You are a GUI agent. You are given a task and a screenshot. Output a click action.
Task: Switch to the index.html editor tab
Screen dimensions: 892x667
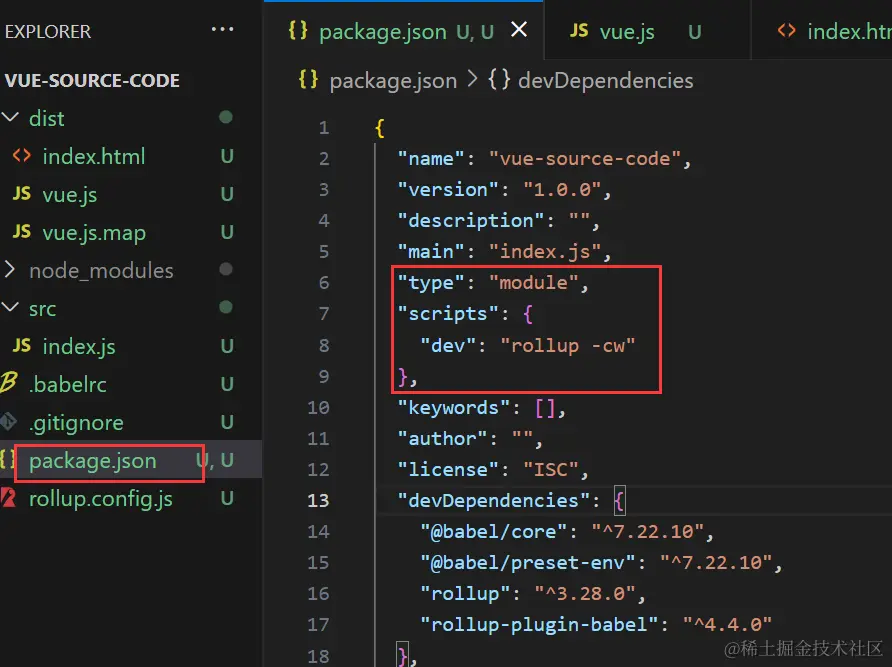click(822, 31)
